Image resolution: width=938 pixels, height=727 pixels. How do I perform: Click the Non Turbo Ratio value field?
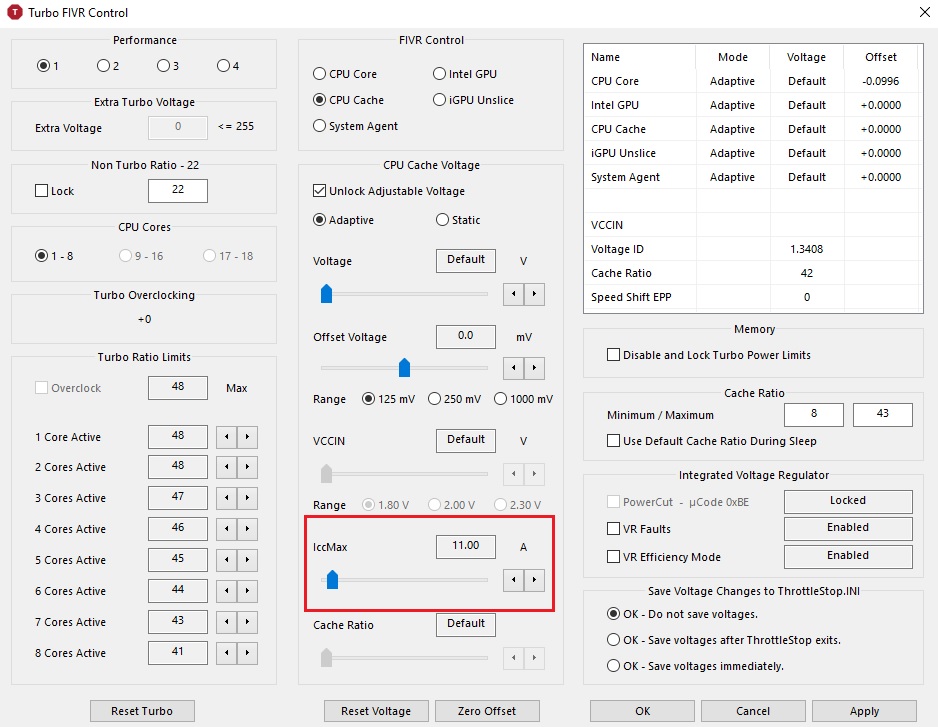coord(178,190)
